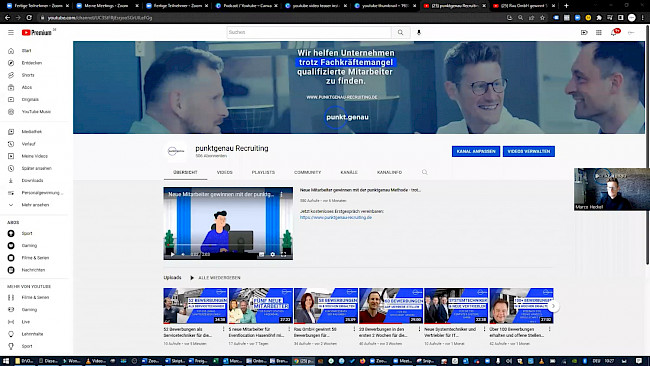
Task: Mute the featured video volume
Action: coord(183,255)
